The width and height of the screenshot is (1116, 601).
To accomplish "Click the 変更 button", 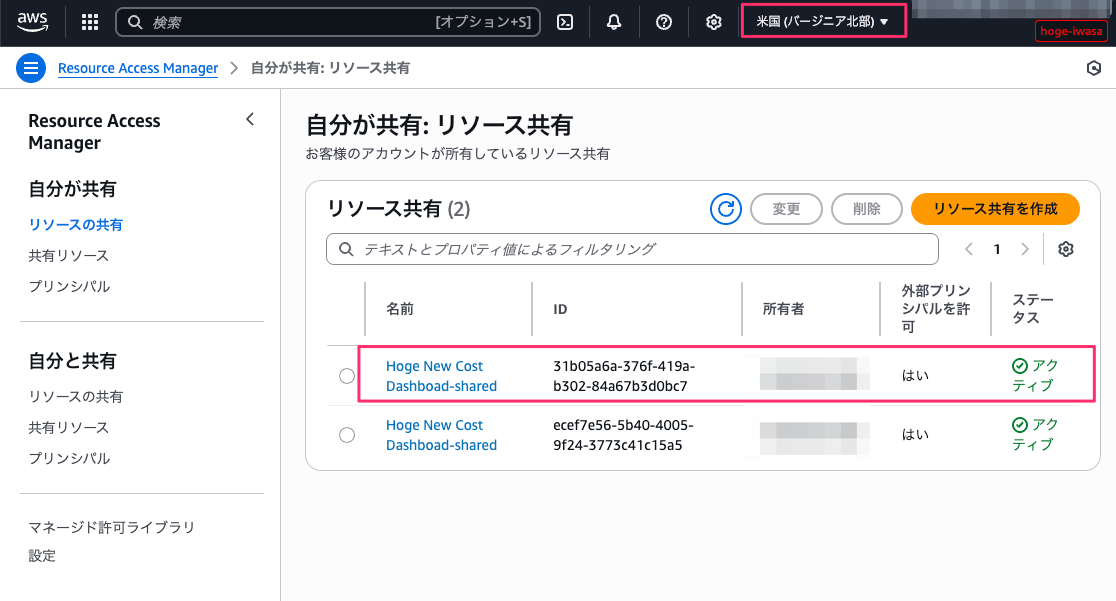I will click(x=786, y=209).
